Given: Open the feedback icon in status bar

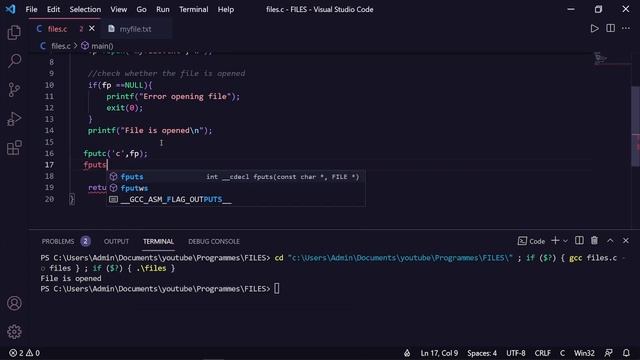Looking at the screenshot, I should click(609, 353).
